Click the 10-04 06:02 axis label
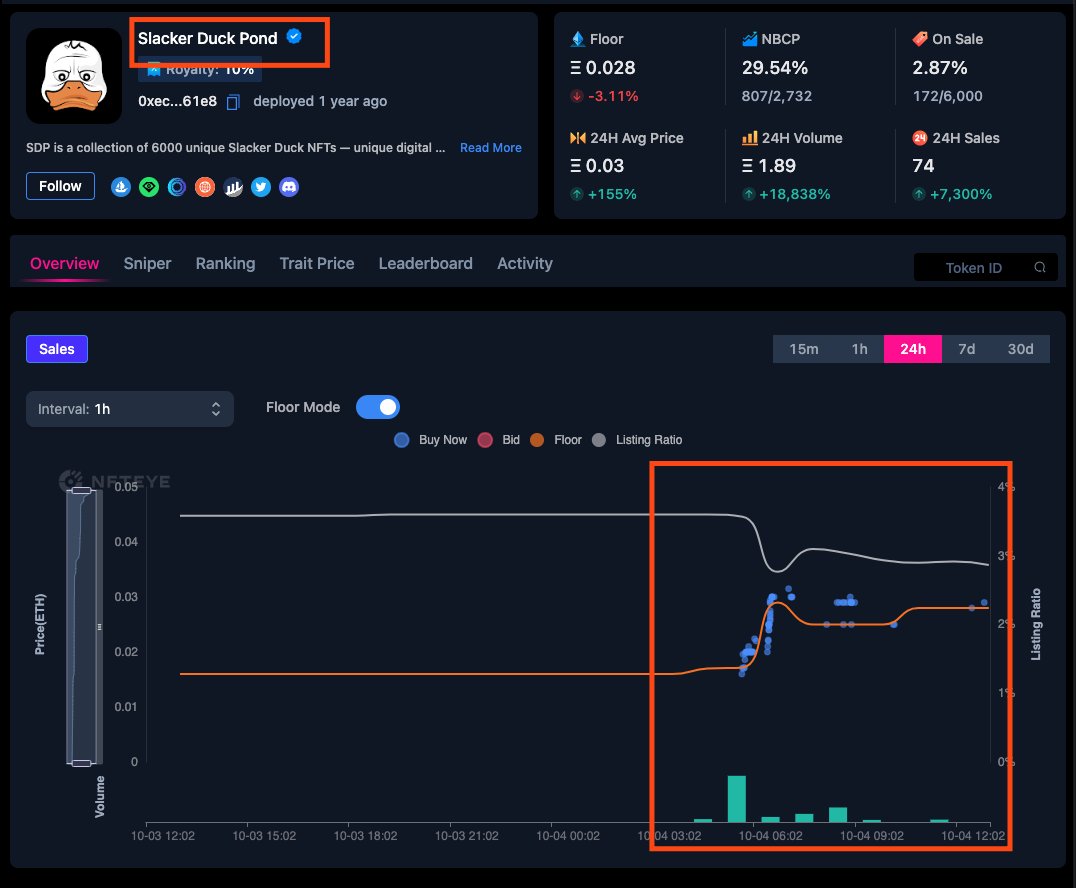This screenshot has height=888, width=1076. (770, 836)
